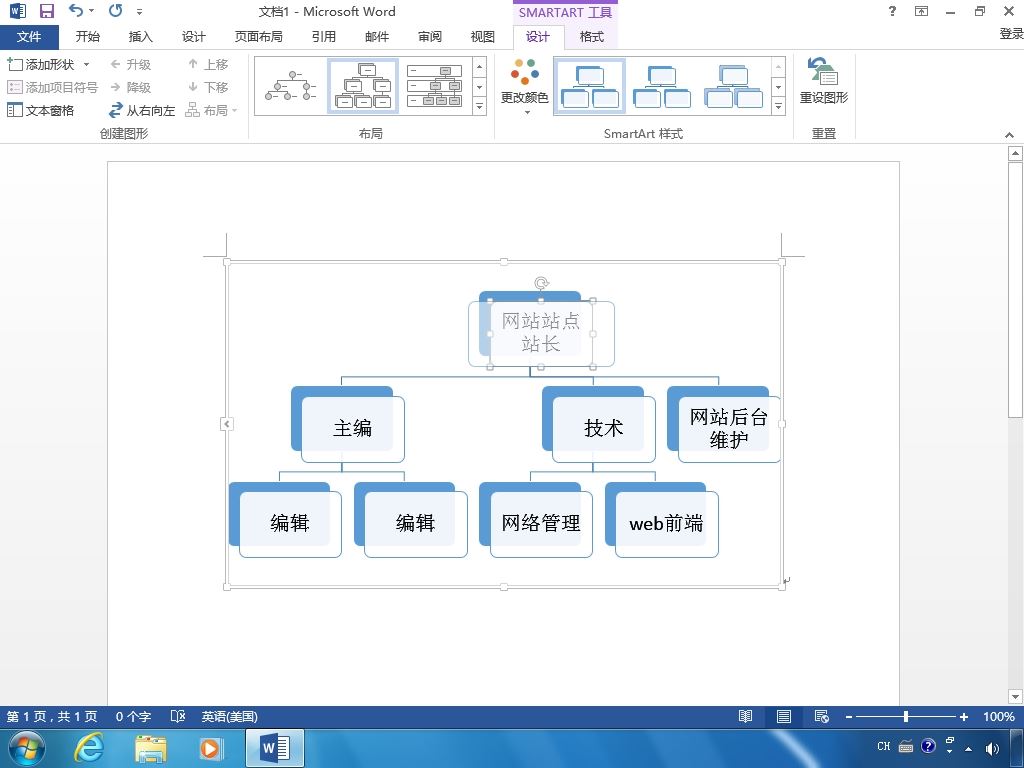Toggle the 文本窗格 text pane
The width and height of the screenshot is (1024, 768).
pyautogui.click(x=40, y=110)
